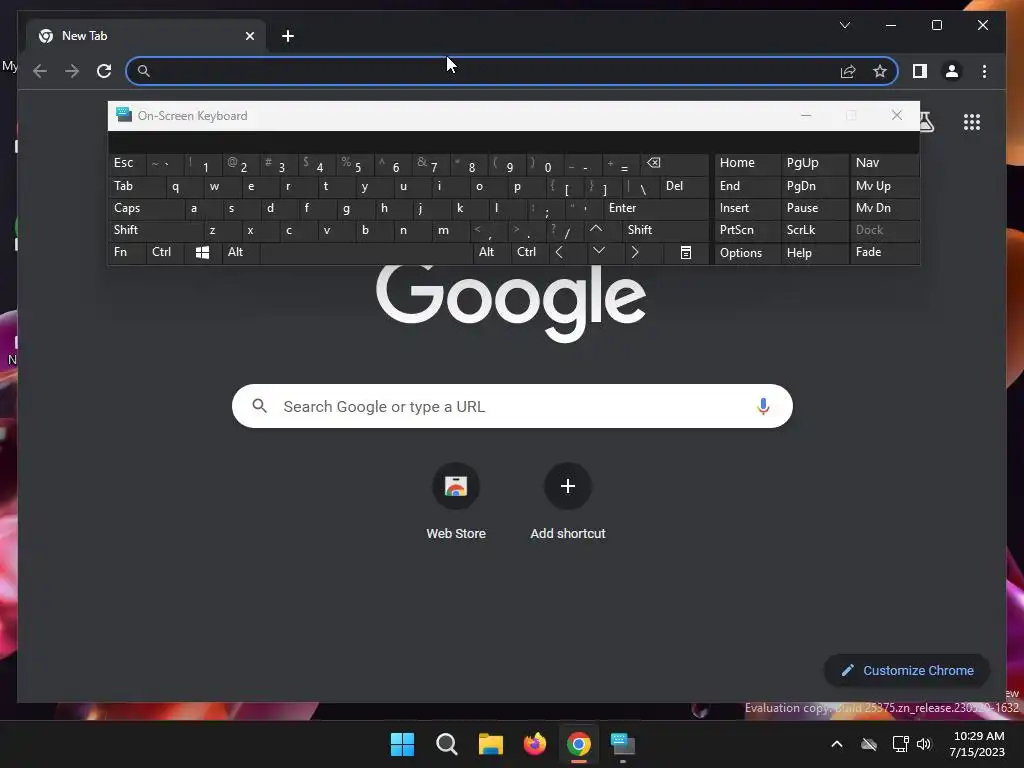Open Chrome's three-dot menu
1024x768 pixels.
tap(984, 71)
